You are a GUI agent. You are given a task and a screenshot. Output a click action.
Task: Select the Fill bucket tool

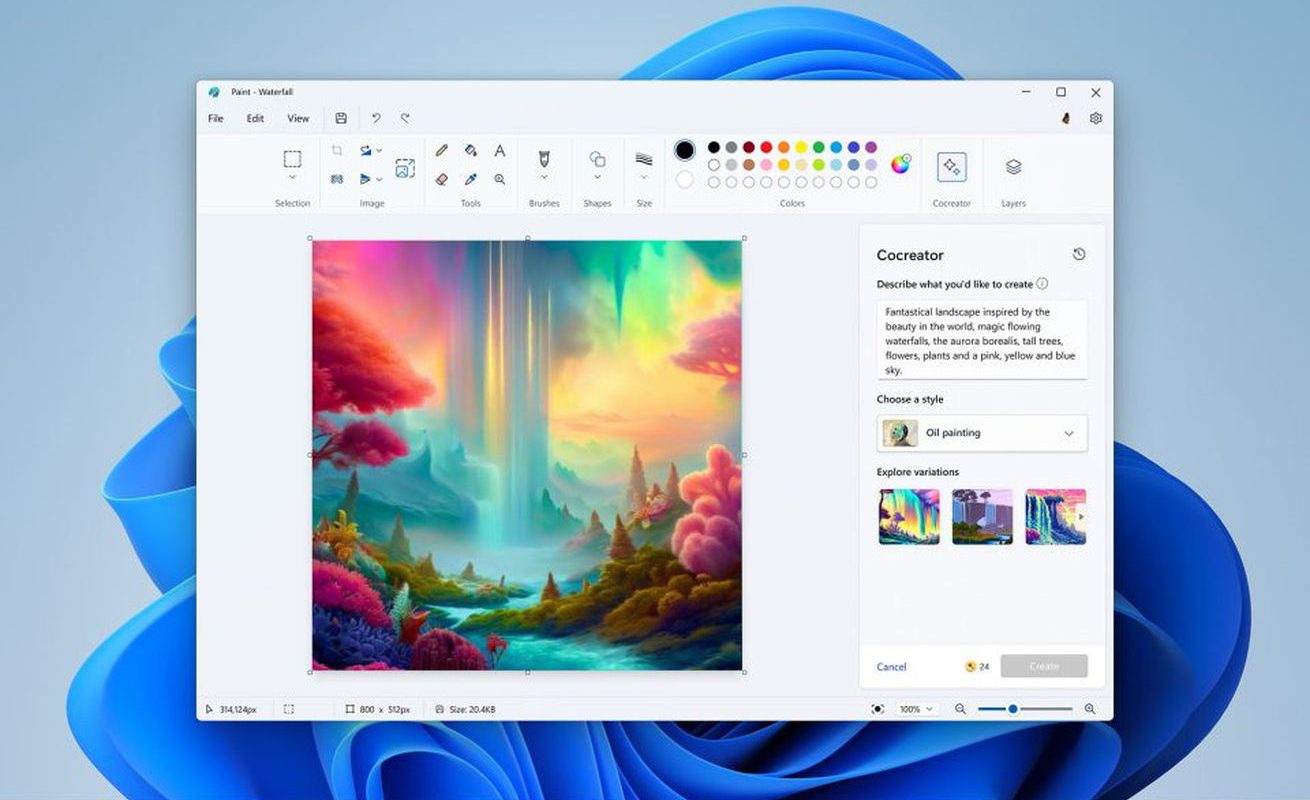(x=470, y=150)
